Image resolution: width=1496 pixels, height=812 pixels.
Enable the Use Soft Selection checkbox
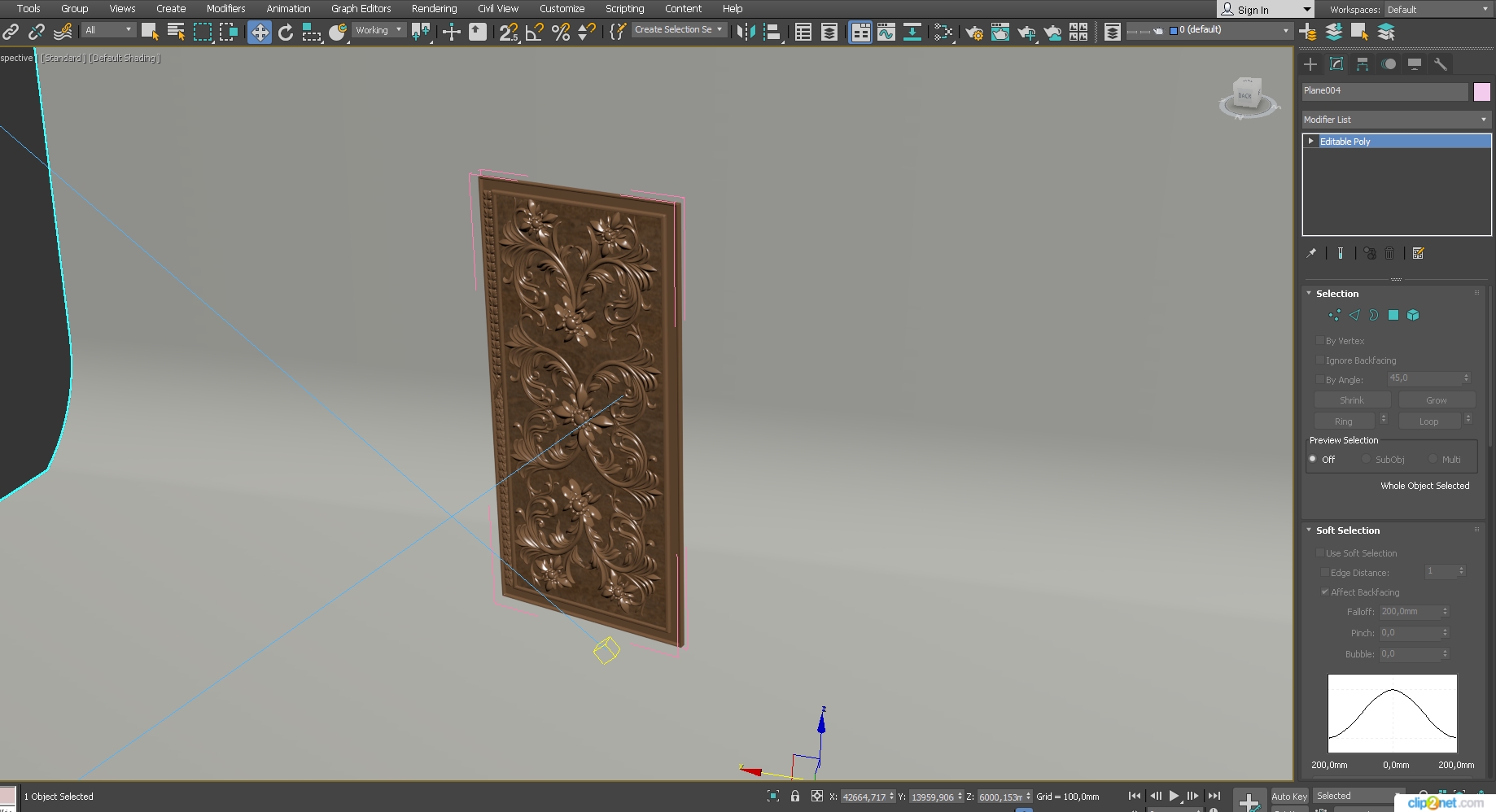(1320, 553)
